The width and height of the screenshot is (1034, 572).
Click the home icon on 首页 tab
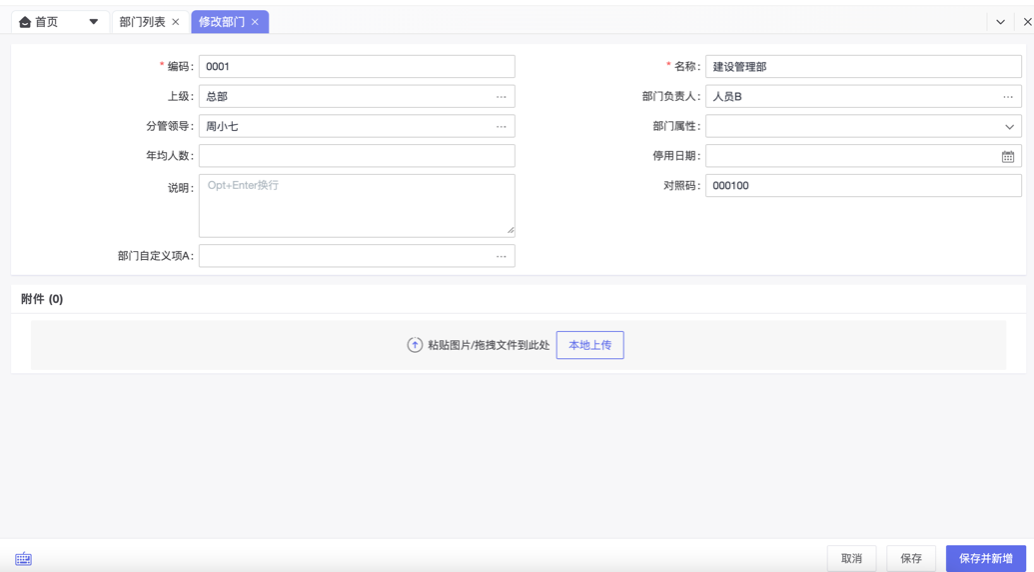click(25, 22)
